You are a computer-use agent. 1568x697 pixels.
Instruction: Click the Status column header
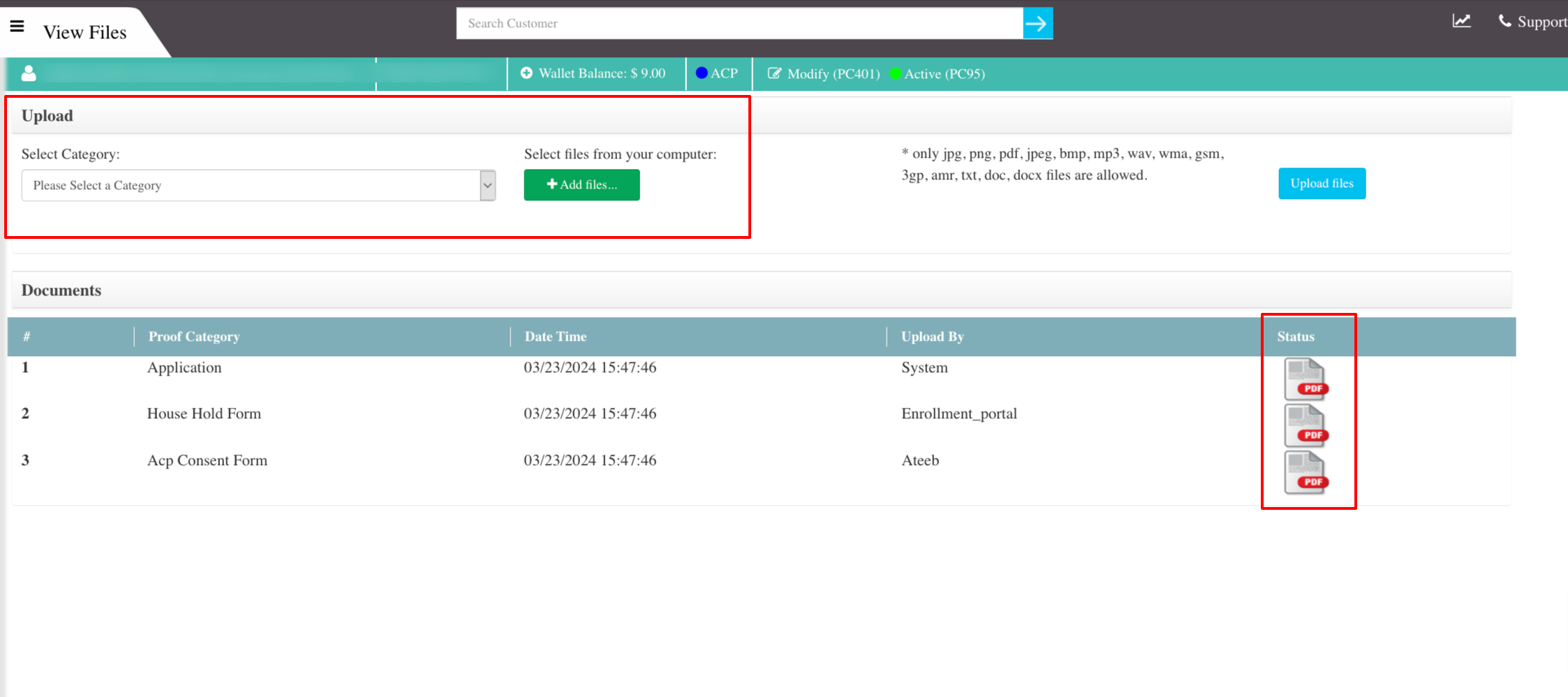coord(1295,336)
